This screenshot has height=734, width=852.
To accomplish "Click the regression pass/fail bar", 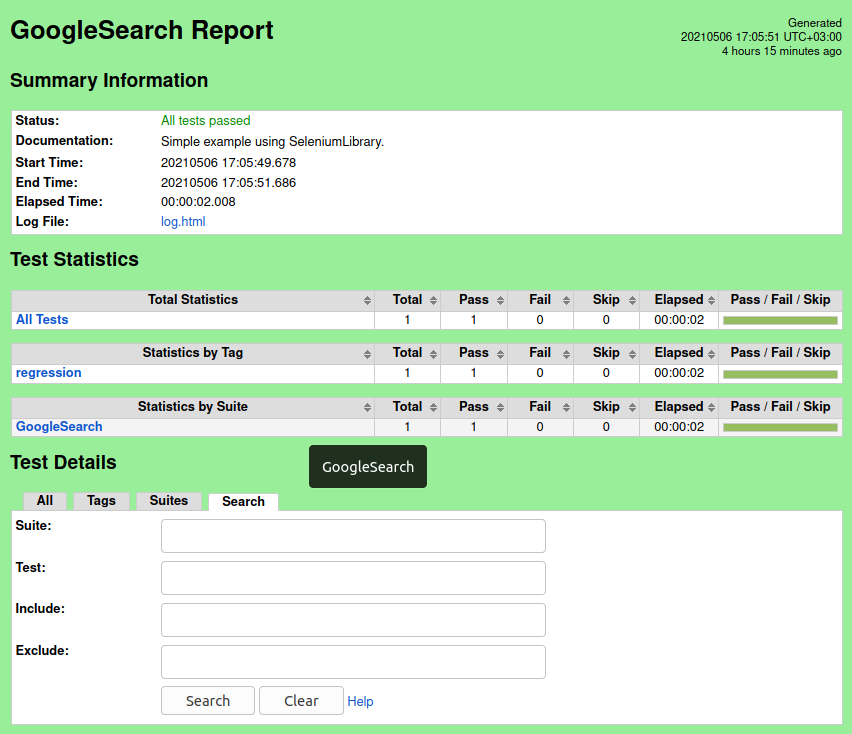I will coord(780,374).
